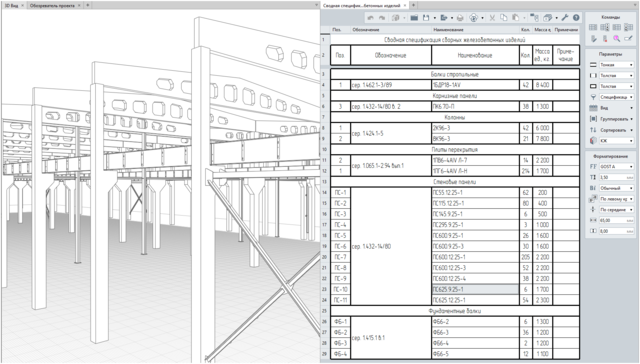The width and height of the screenshot is (640, 364).
Task: Click the red-marked column icon under Команды
Action: (605, 38)
